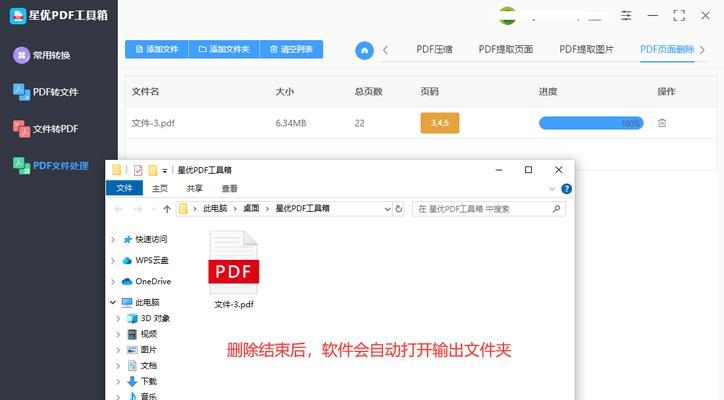
Task: Open the address bar history dropdown
Action: [x=387, y=209]
